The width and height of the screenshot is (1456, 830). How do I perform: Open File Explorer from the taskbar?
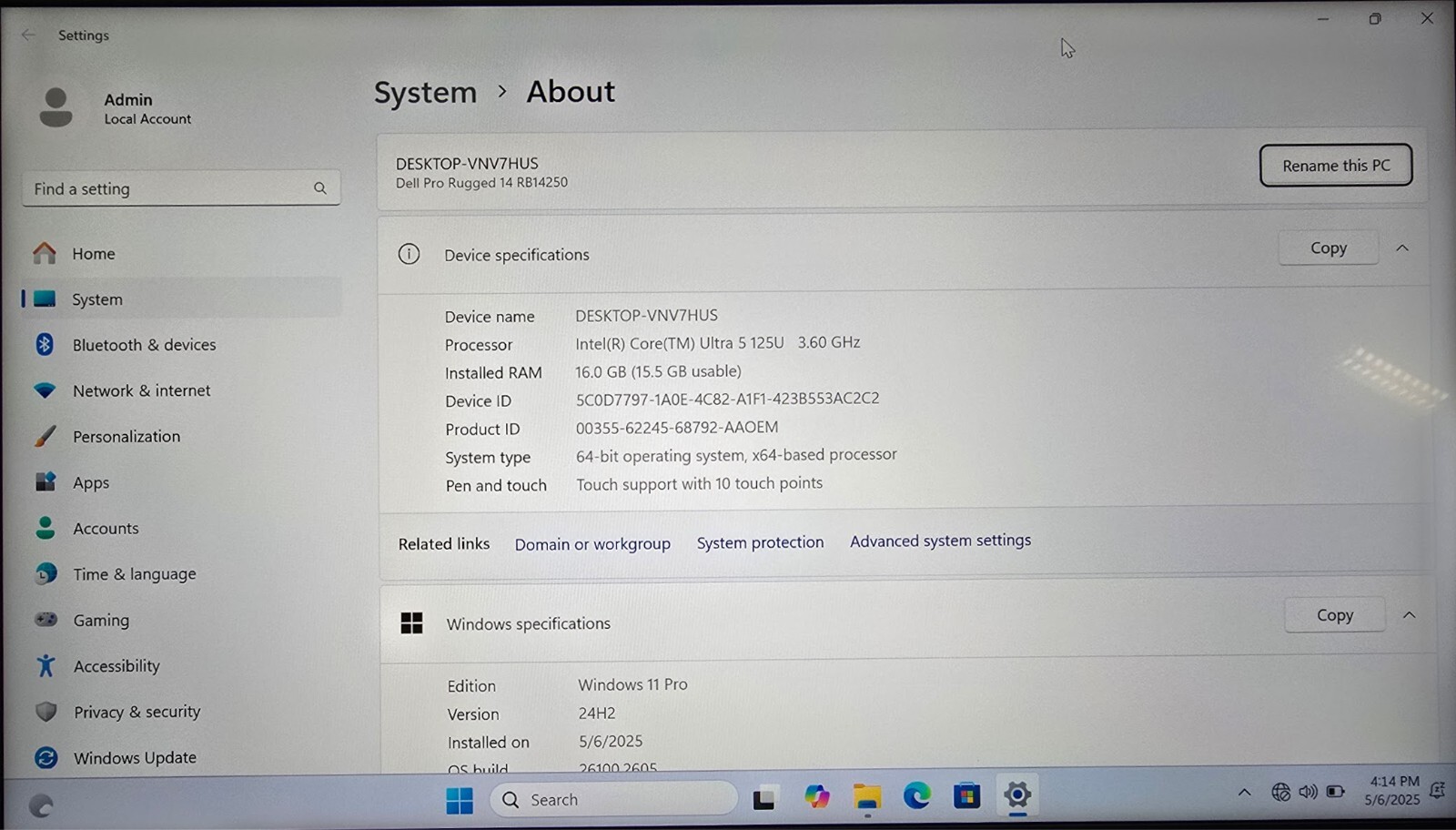click(867, 797)
